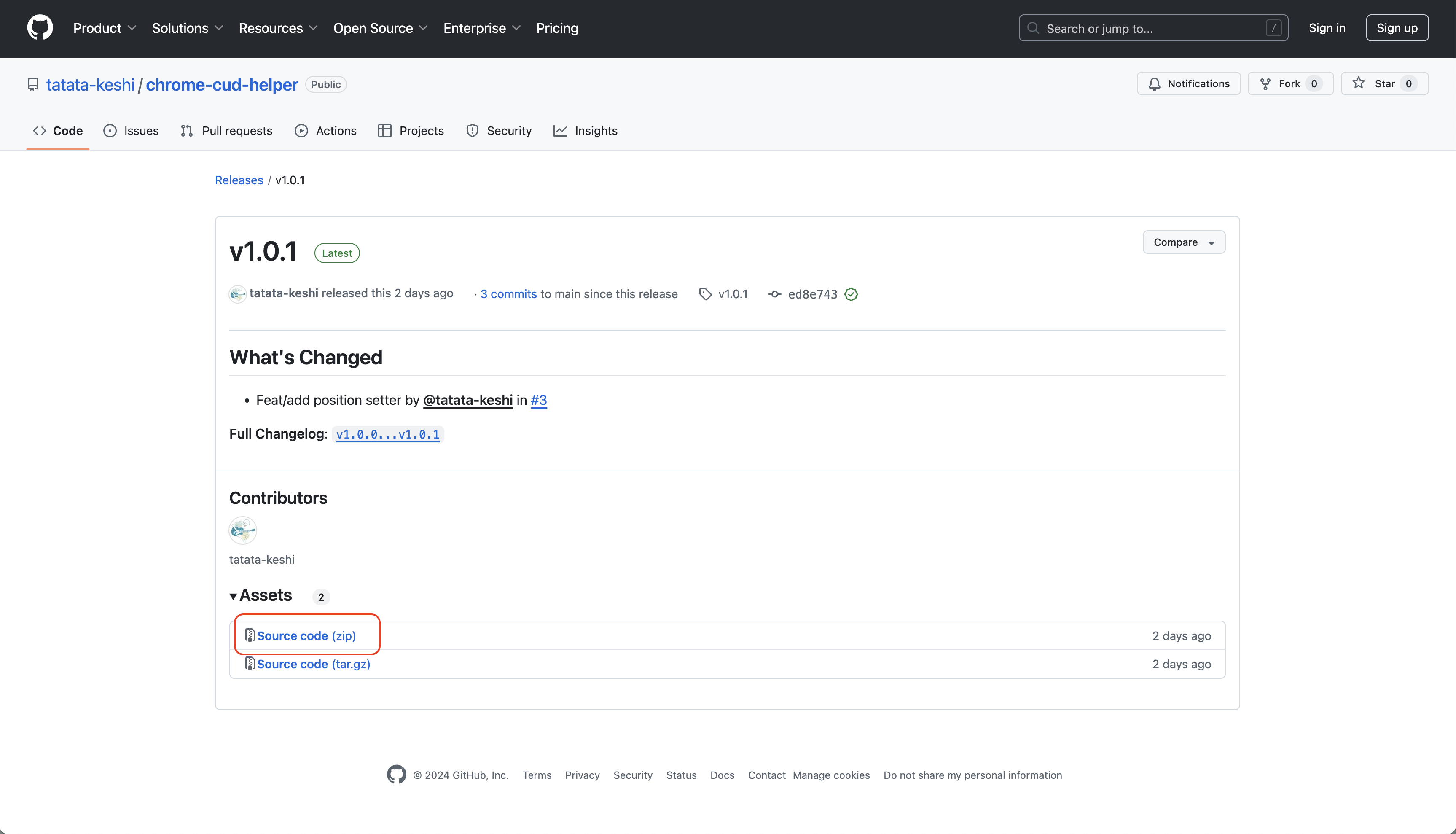The height and width of the screenshot is (834, 1456).
Task: Click Do not share my personal information
Action: [973, 775]
